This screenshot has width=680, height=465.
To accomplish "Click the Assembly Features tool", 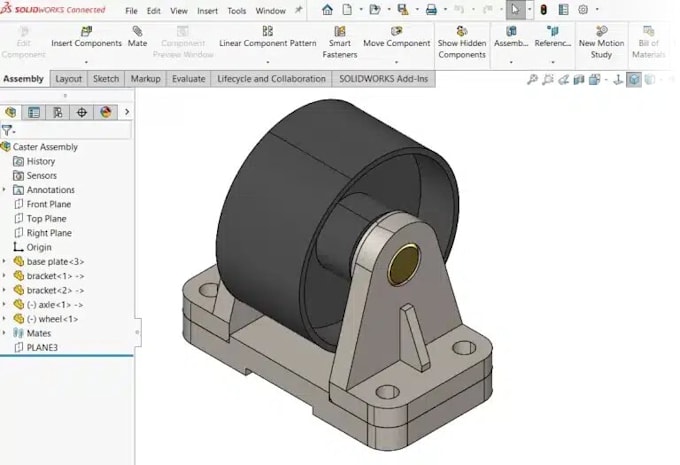I will click(x=511, y=37).
